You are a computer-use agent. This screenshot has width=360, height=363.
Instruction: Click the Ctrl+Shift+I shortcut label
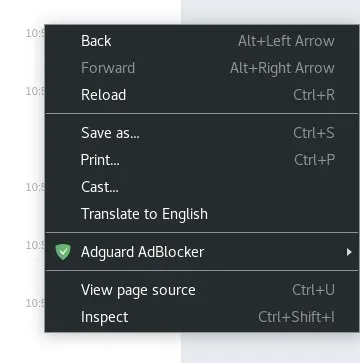coord(296,317)
